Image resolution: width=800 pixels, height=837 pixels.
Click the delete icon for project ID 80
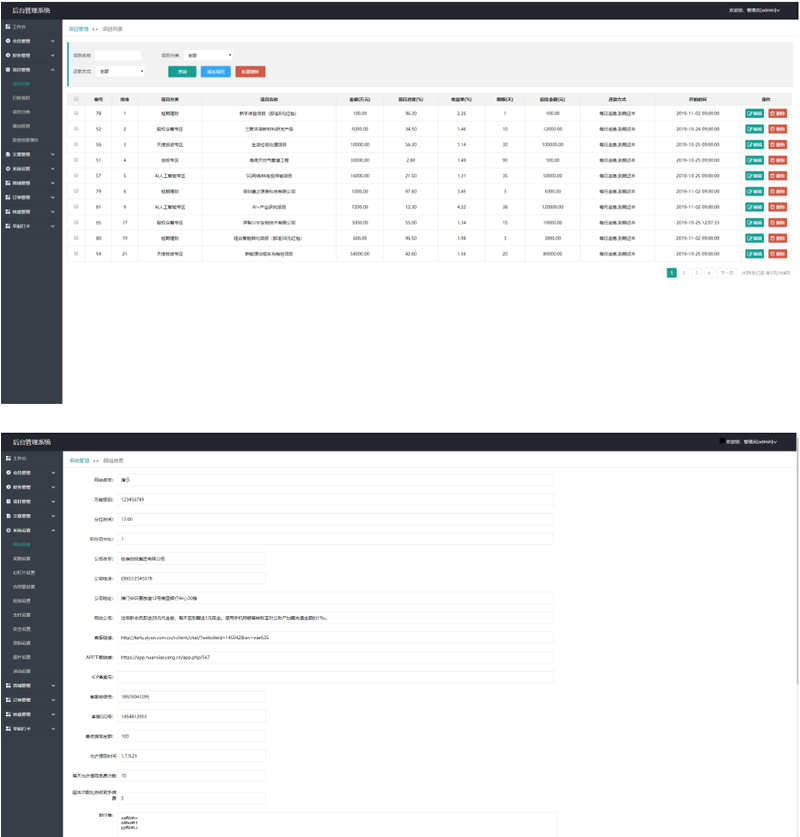point(778,239)
